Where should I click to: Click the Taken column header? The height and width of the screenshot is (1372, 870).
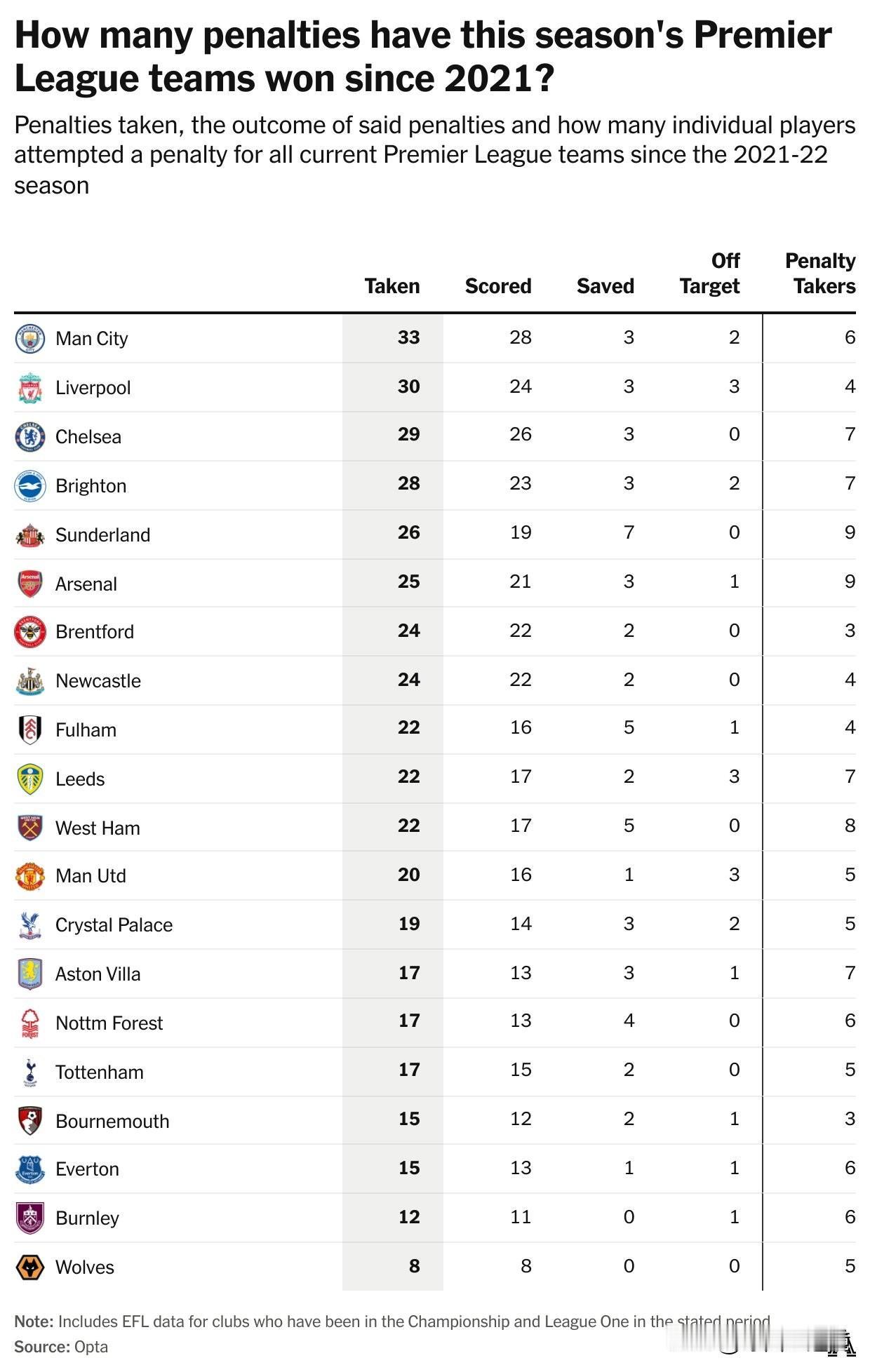pos(392,286)
